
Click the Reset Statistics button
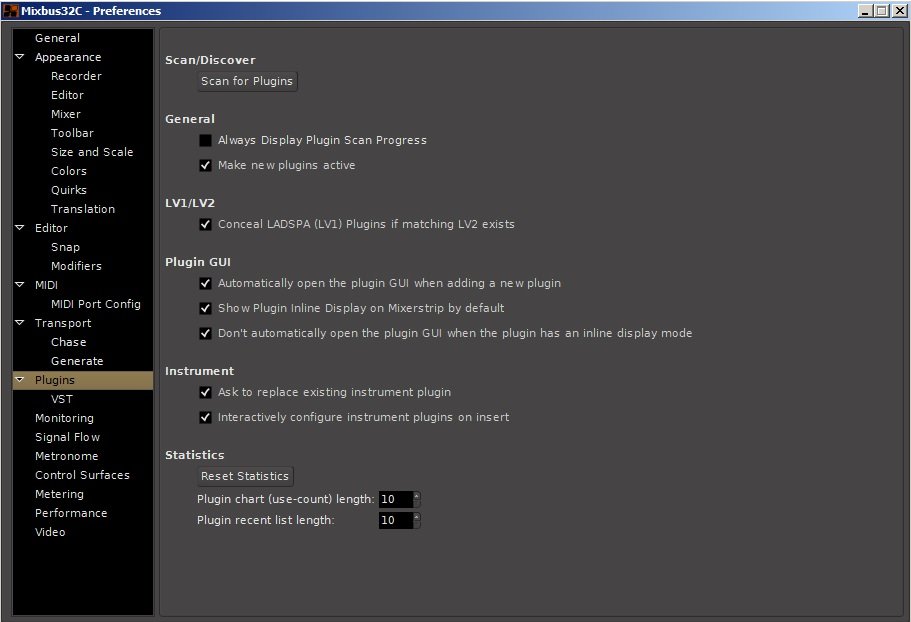245,476
